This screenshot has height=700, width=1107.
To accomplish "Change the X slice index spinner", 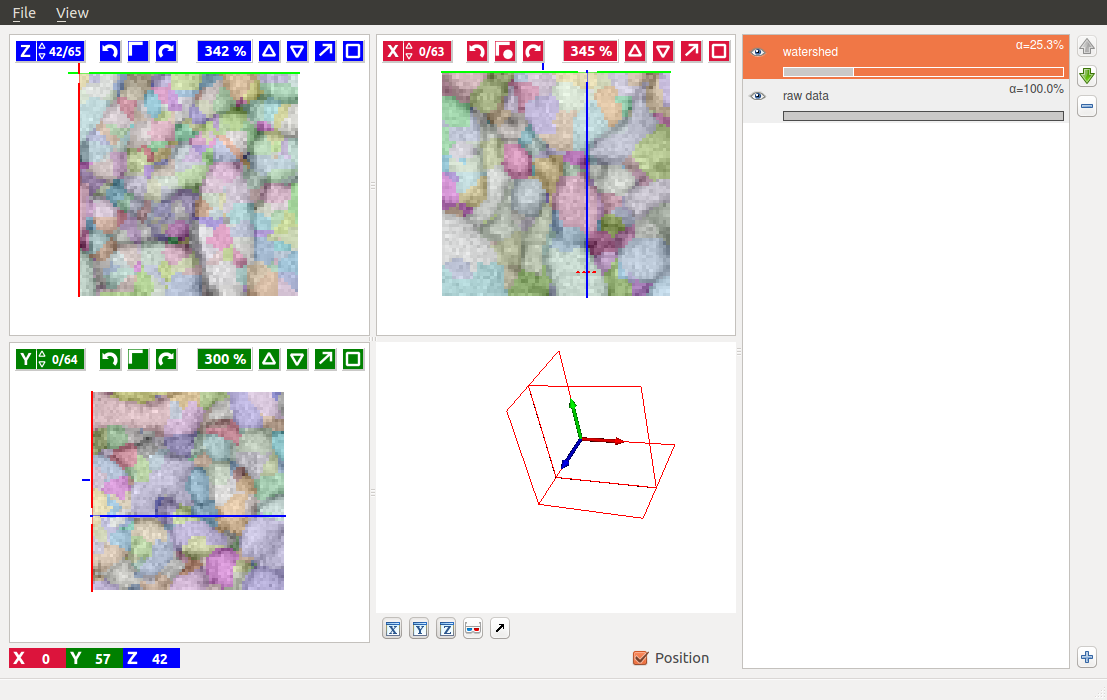I will [x=408, y=51].
